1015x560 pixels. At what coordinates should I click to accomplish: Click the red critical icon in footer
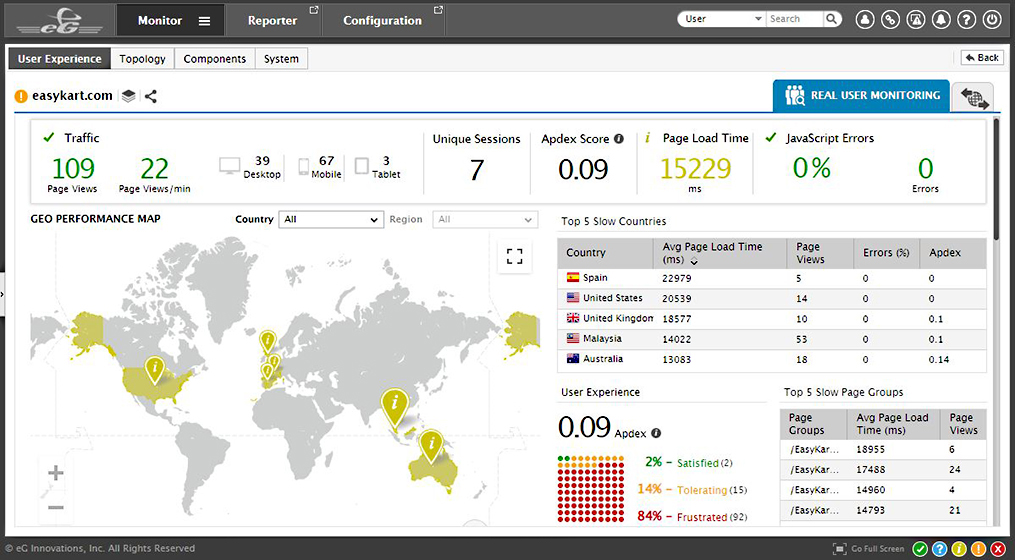pos(998,549)
